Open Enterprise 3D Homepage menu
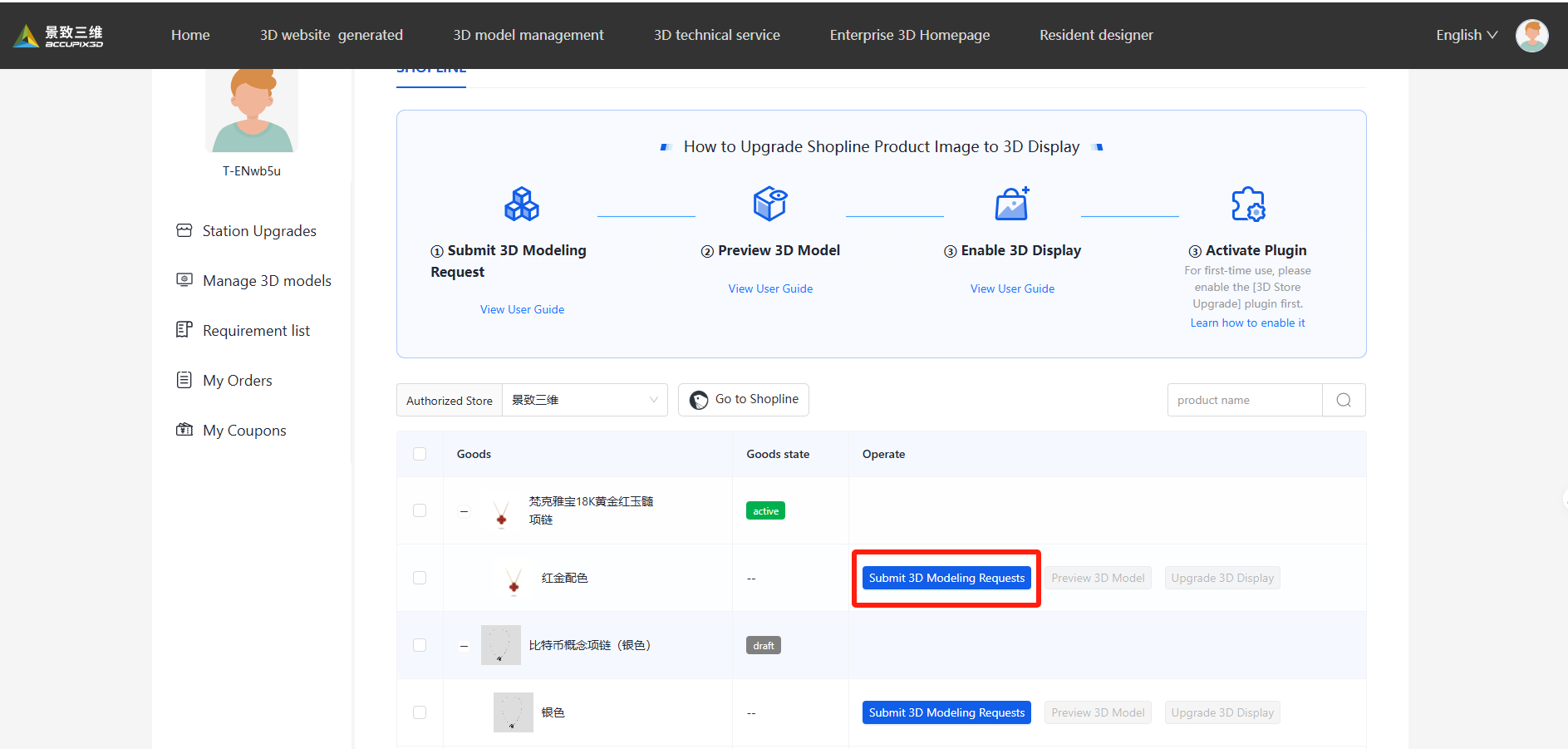 (x=910, y=35)
